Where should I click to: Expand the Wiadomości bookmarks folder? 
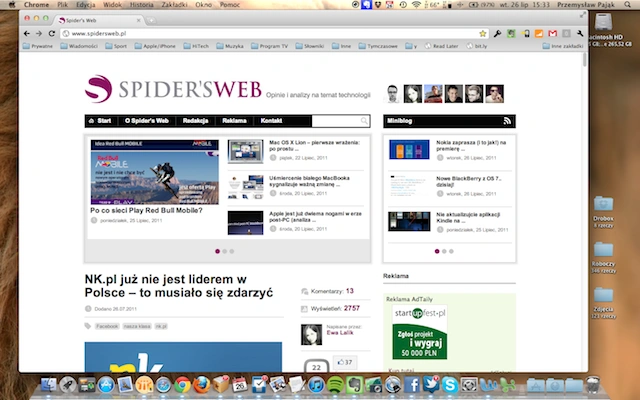click(x=79, y=46)
